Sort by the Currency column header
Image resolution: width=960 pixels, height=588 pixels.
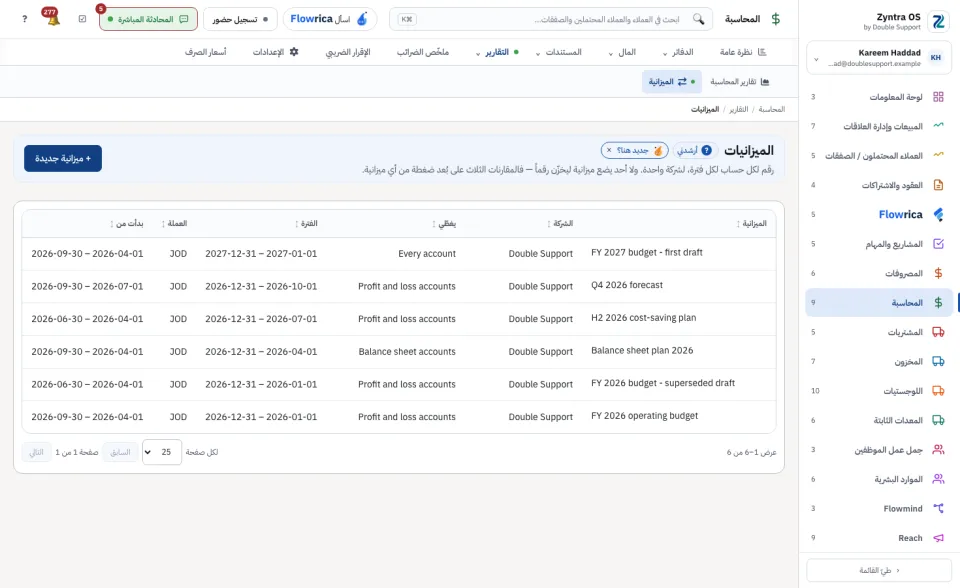174,224
